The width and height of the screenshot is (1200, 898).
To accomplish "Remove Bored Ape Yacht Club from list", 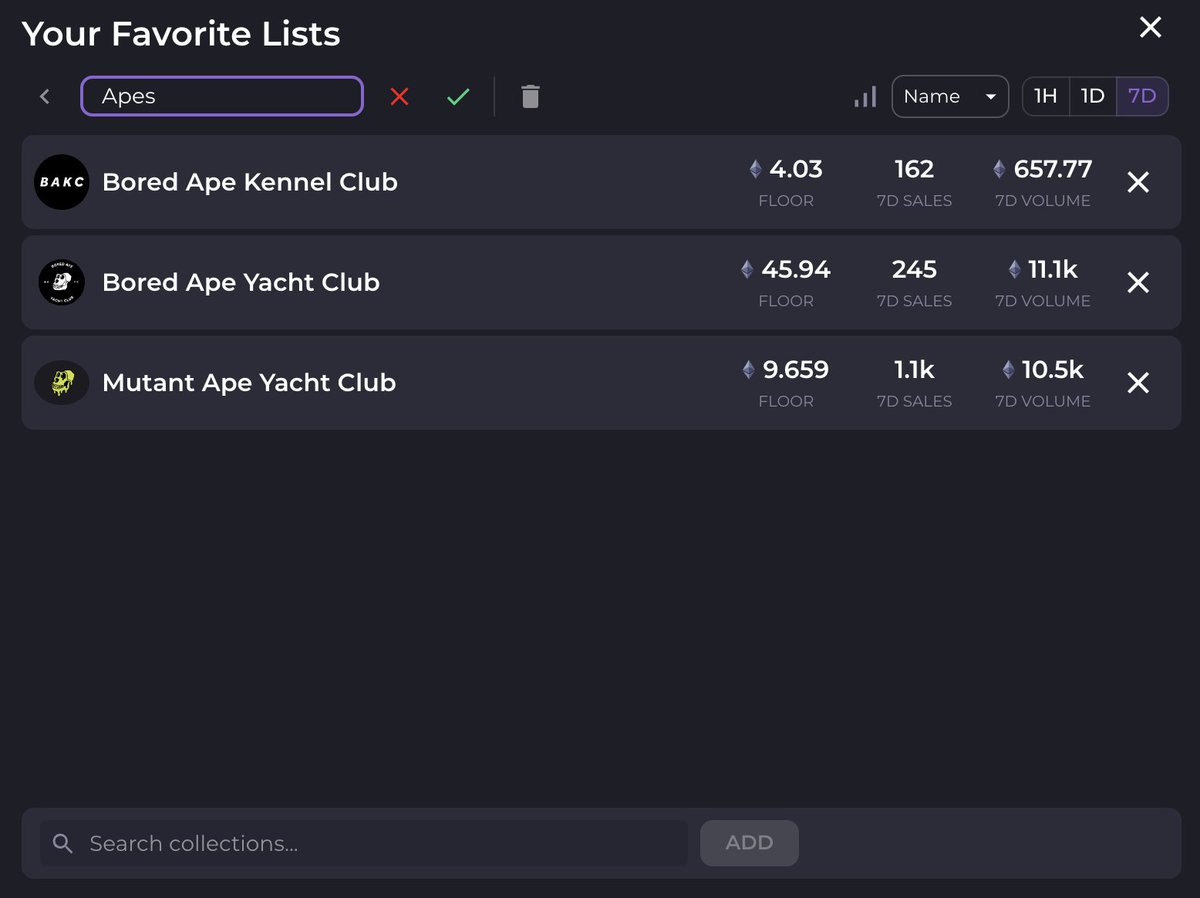I will point(1138,282).
